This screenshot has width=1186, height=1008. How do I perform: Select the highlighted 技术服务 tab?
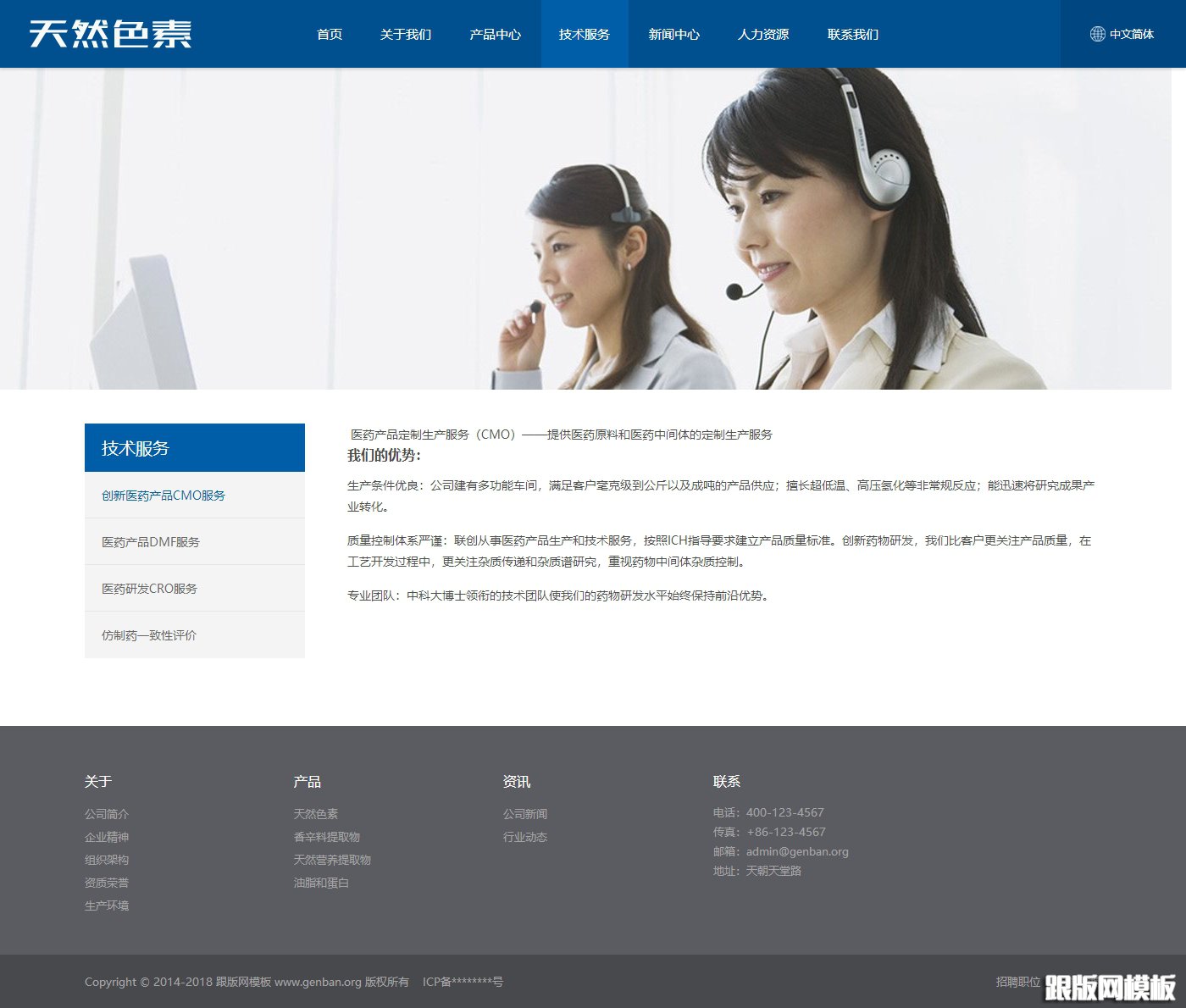(x=584, y=34)
